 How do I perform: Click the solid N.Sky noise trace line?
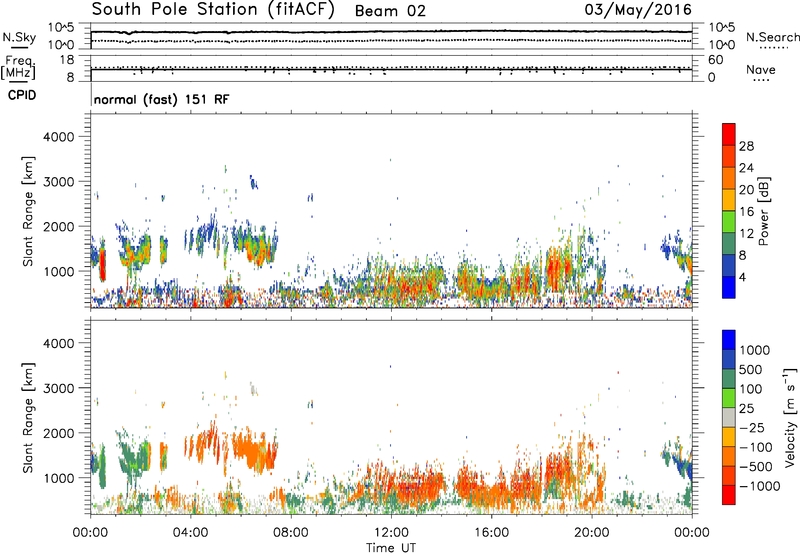click(391, 32)
